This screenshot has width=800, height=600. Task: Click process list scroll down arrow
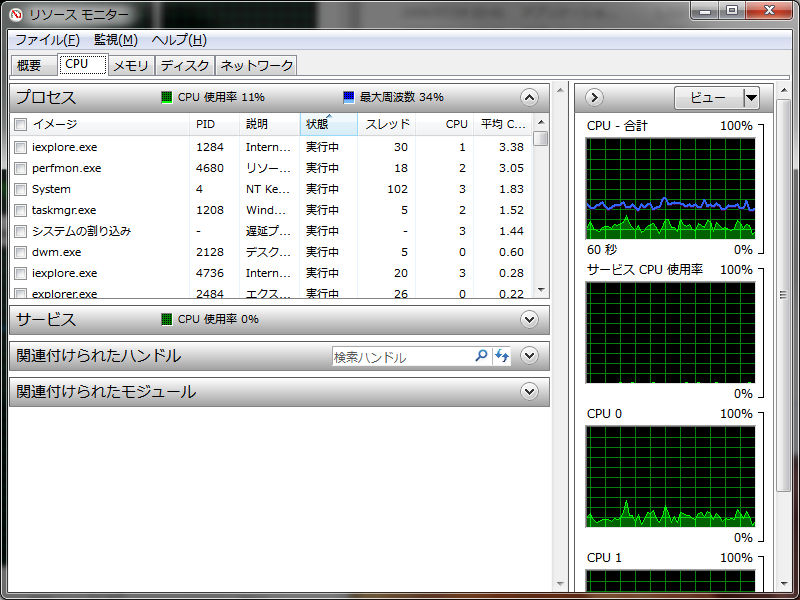(x=541, y=290)
